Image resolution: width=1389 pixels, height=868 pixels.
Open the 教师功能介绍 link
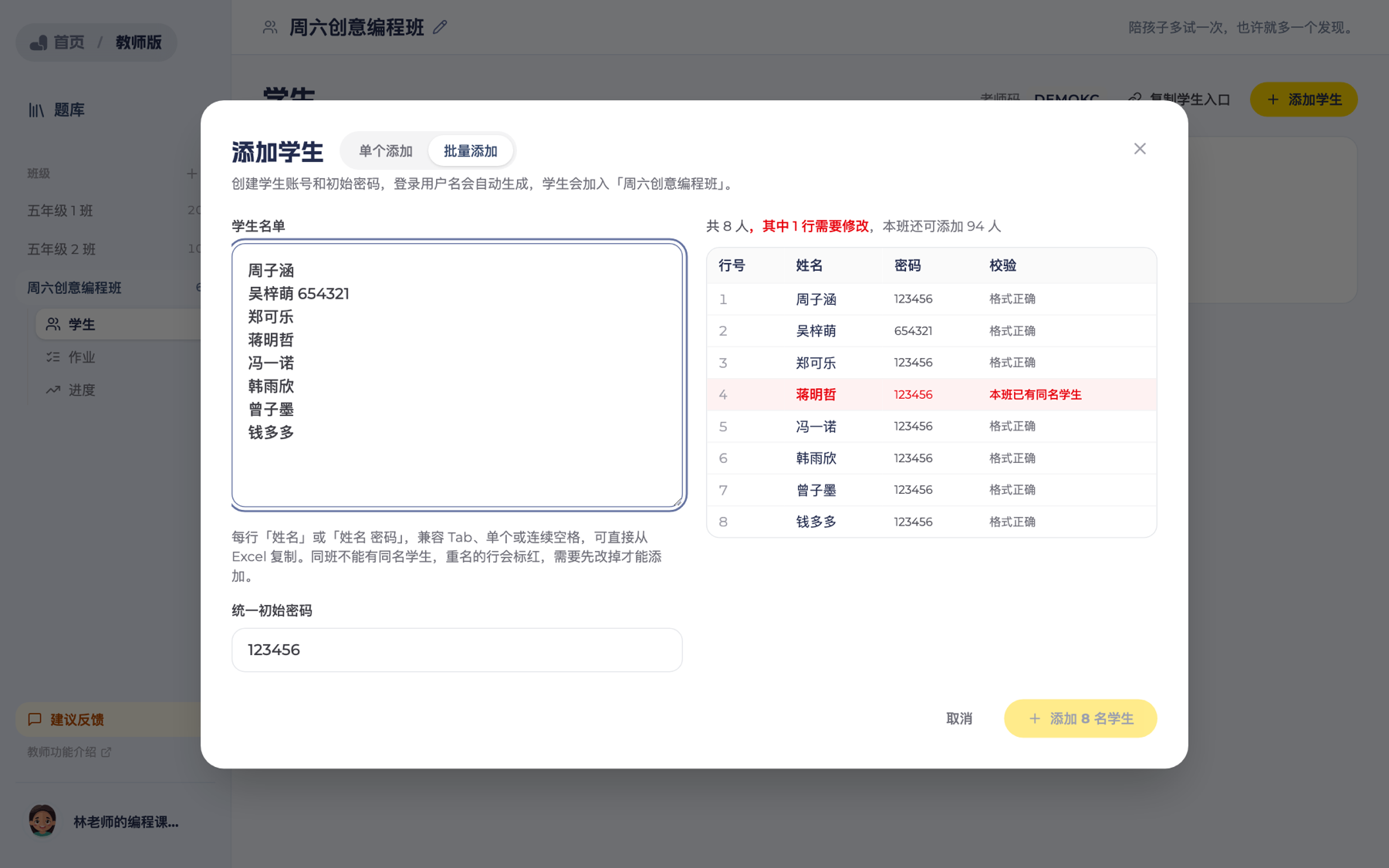tap(69, 752)
